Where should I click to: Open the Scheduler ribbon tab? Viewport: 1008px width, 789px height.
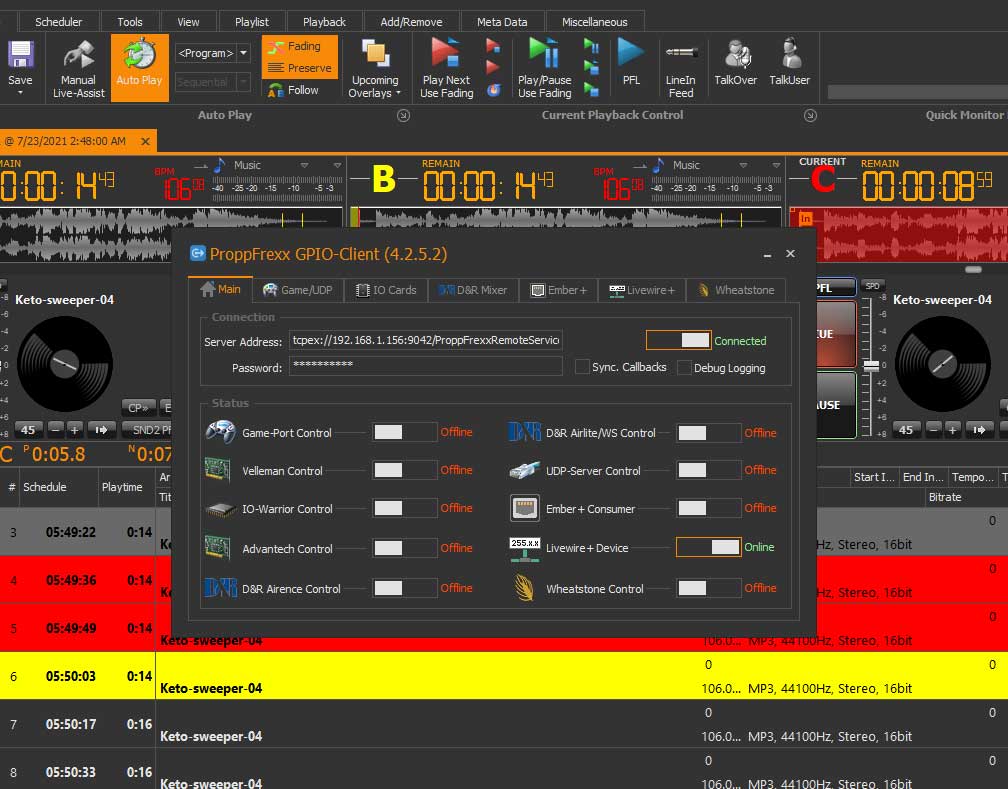(58, 21)
